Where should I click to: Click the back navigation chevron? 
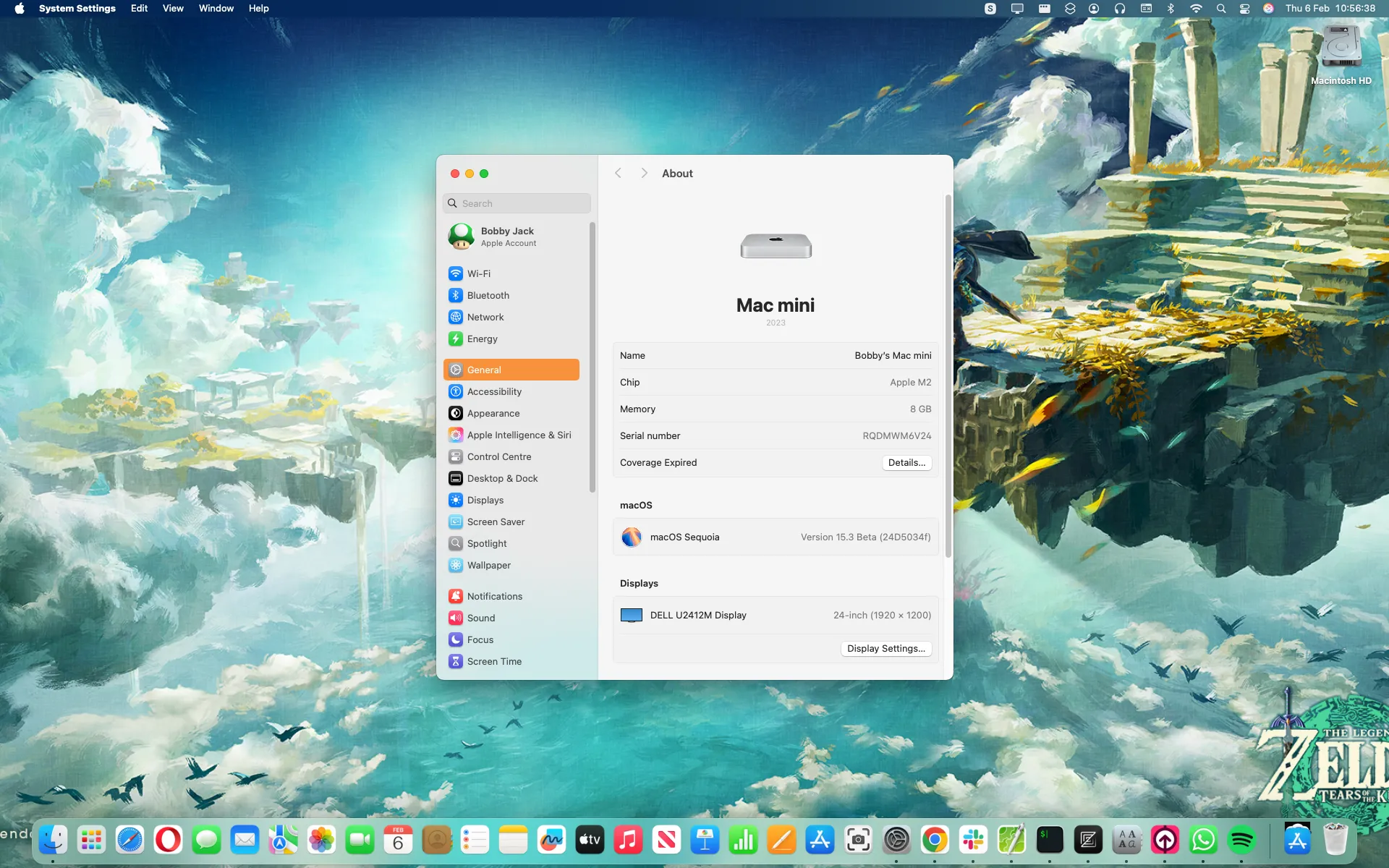point(619,173)
